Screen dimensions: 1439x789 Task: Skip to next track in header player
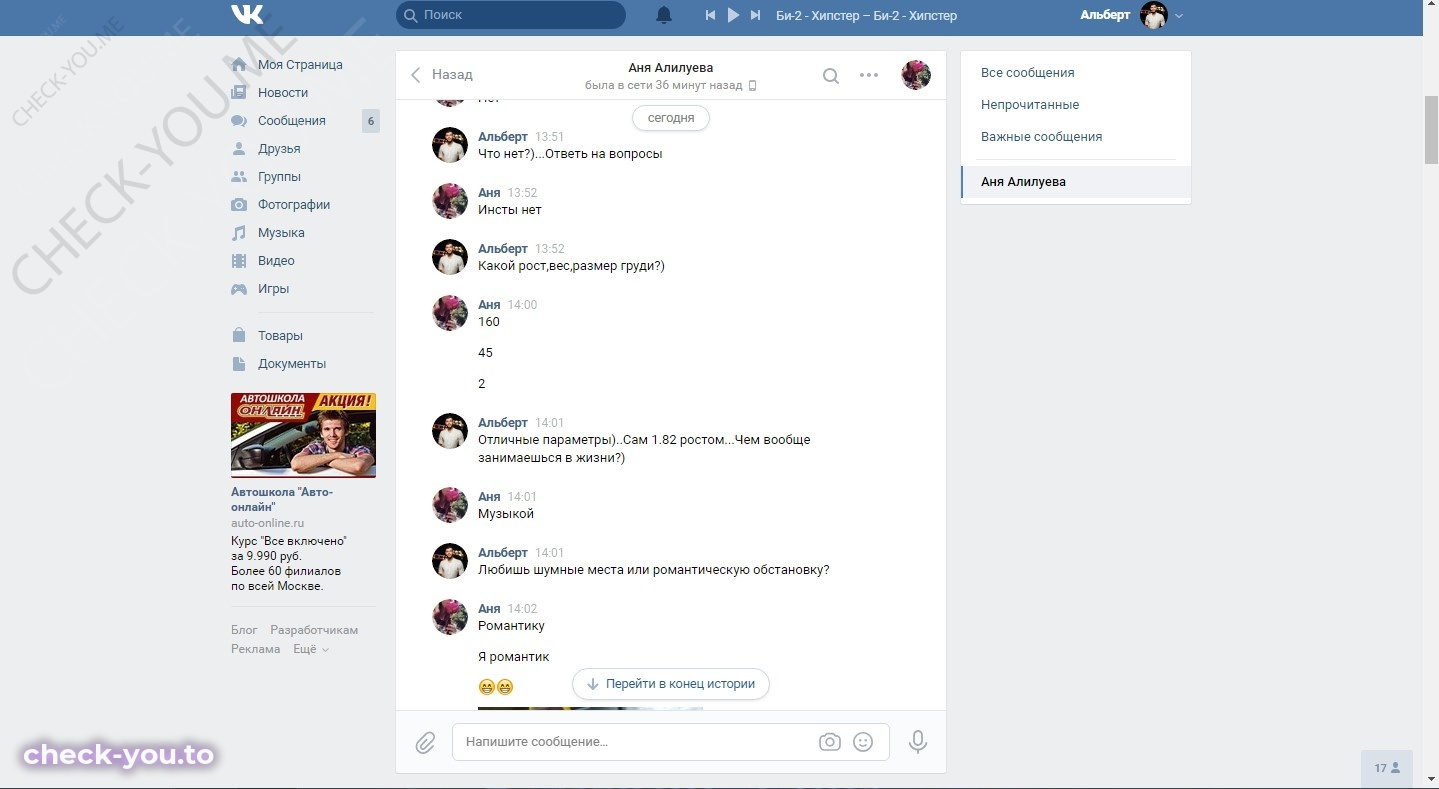(756, 15)
